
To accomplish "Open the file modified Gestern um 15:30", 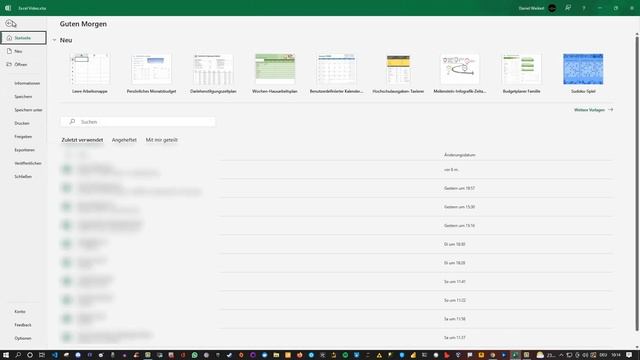I will point(337,207).
